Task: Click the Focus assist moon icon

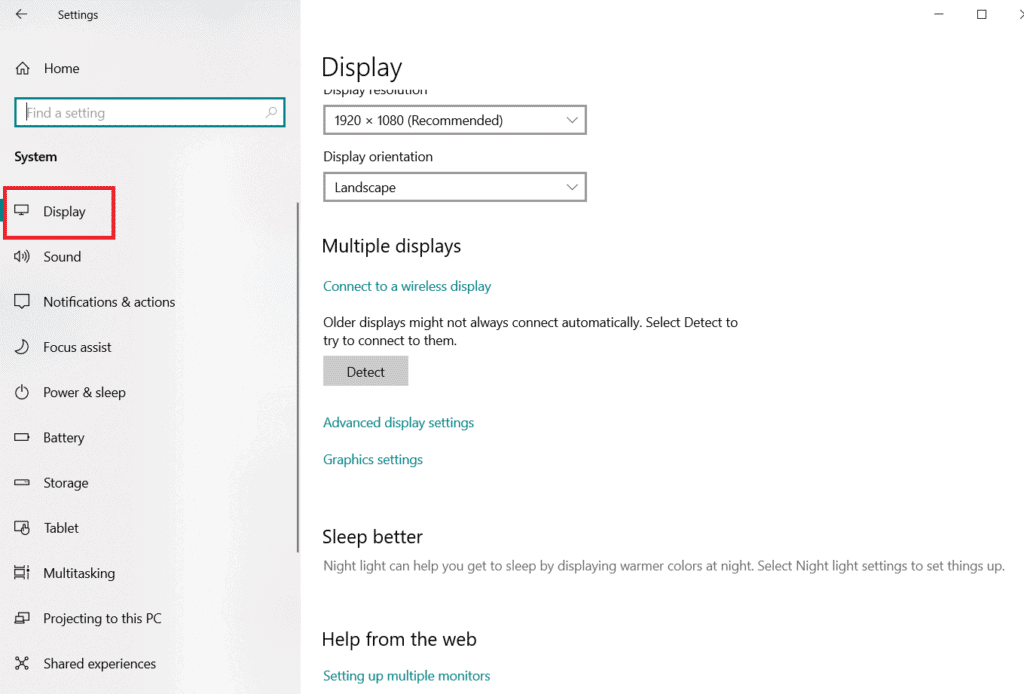Action: (22, 347)
